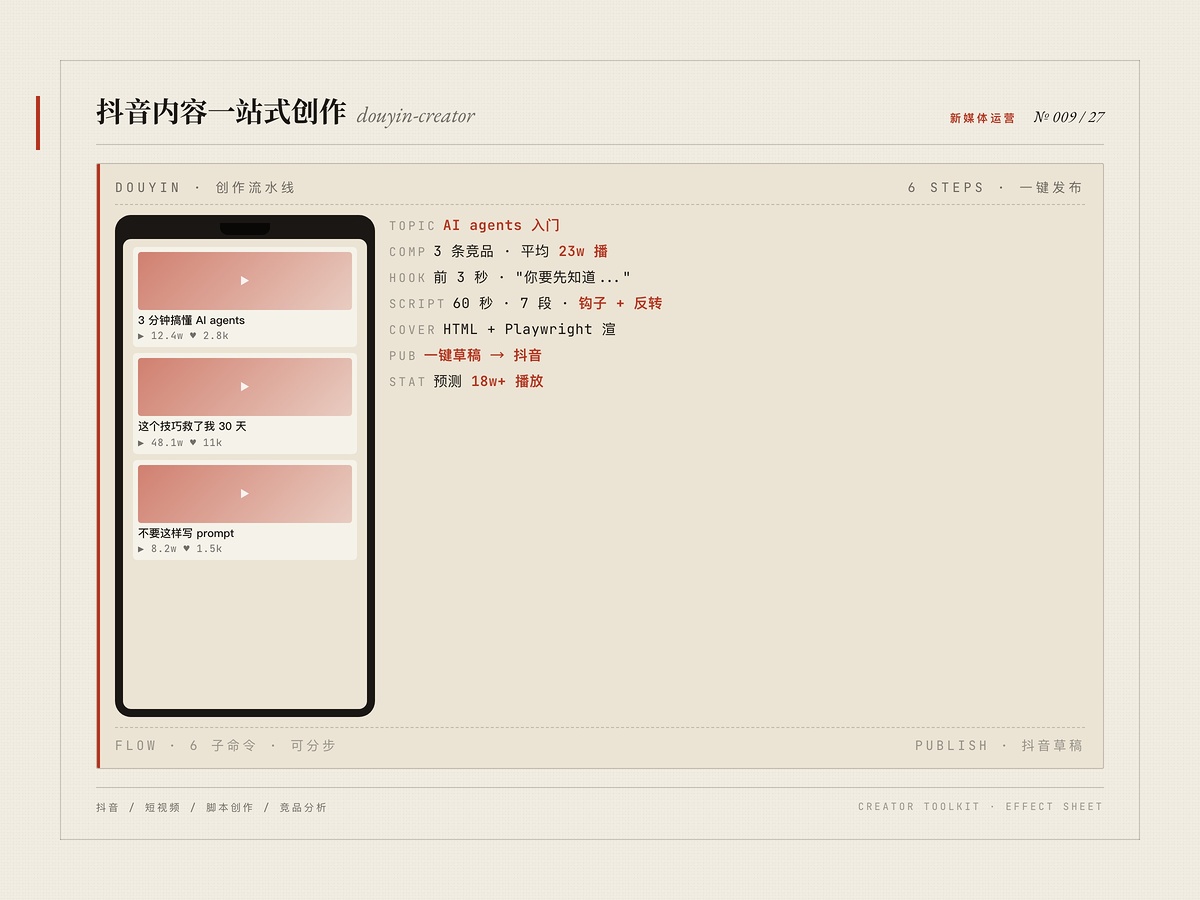Click the italic "douyin-creator" subtitle

click(416, 116)
